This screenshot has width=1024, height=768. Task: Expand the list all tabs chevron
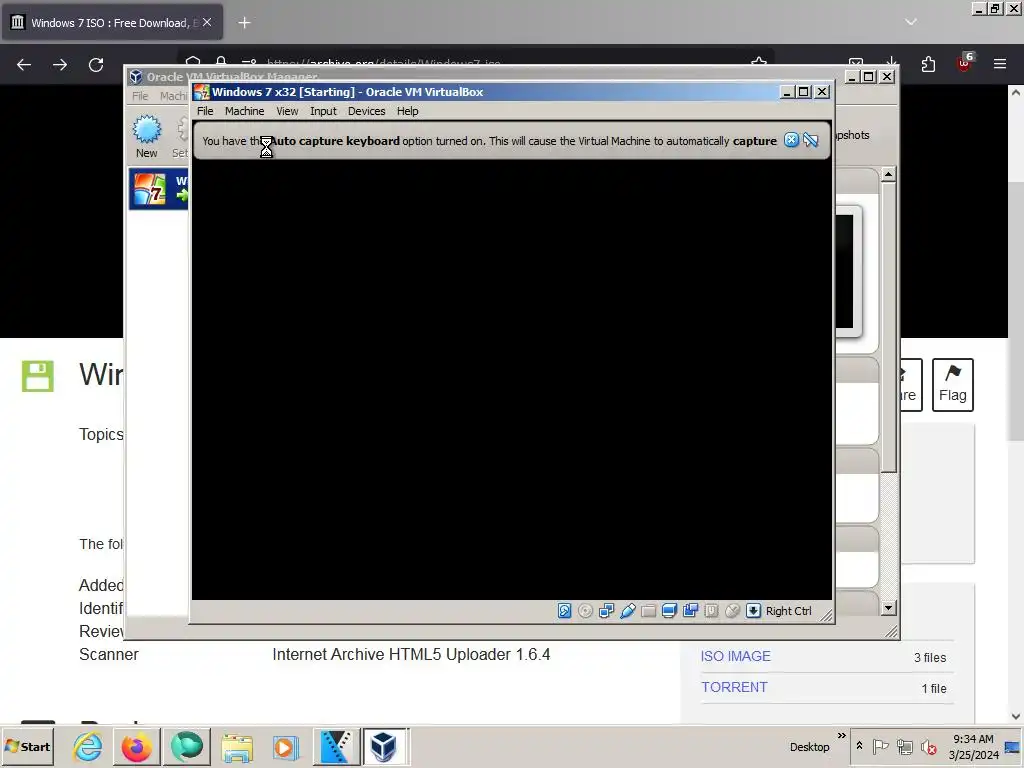(911, 22)
